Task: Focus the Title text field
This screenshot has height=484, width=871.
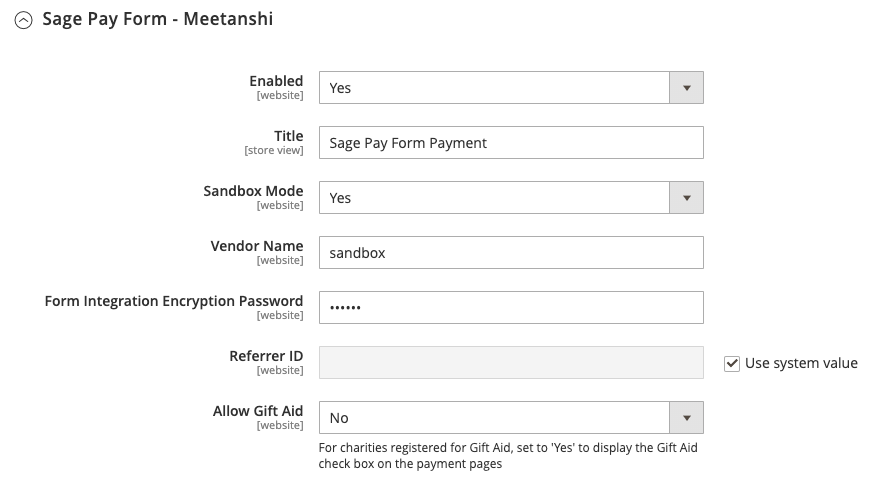Action: point(511,143)
